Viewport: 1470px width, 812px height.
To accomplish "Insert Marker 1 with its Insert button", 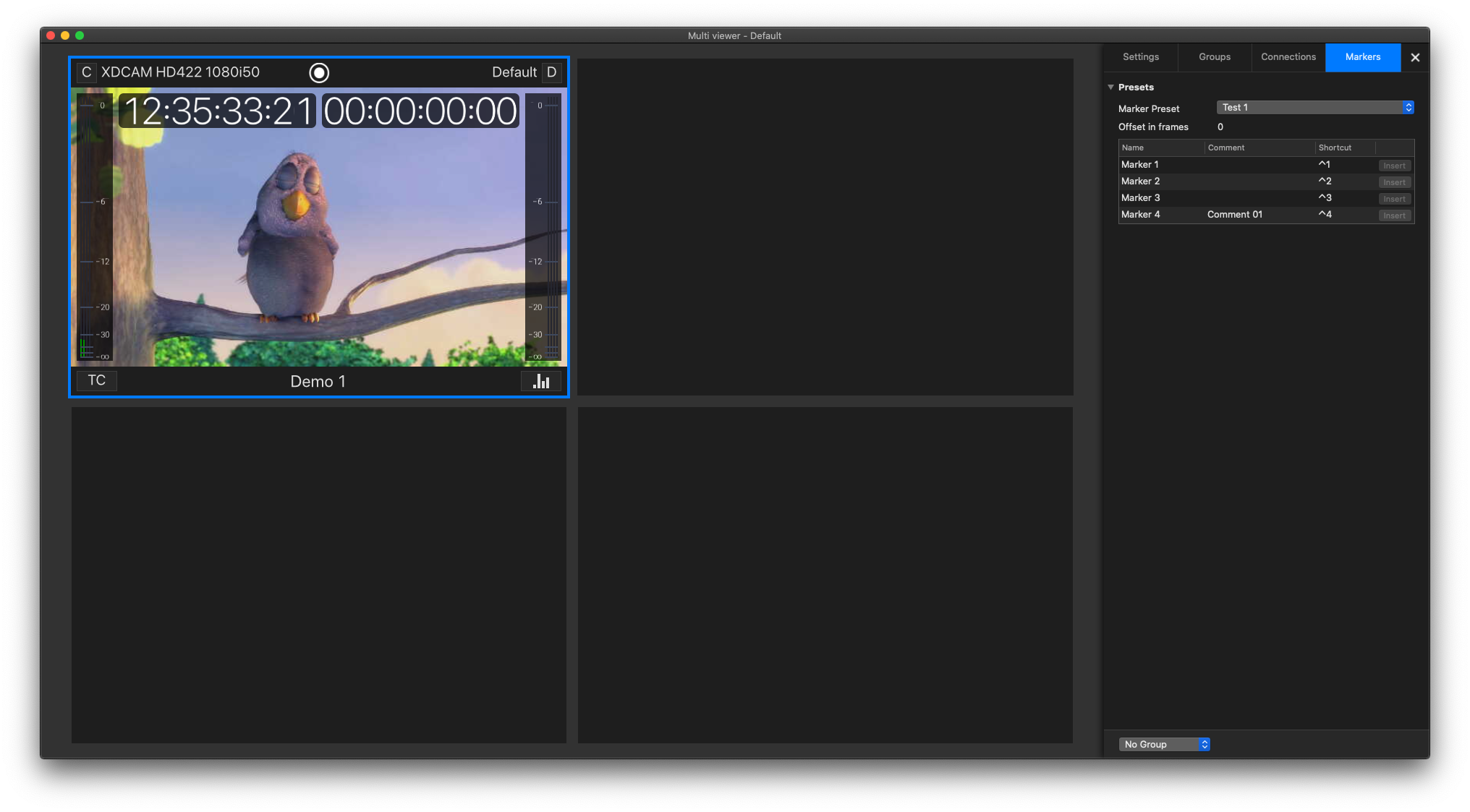I will pos(1394,166).
